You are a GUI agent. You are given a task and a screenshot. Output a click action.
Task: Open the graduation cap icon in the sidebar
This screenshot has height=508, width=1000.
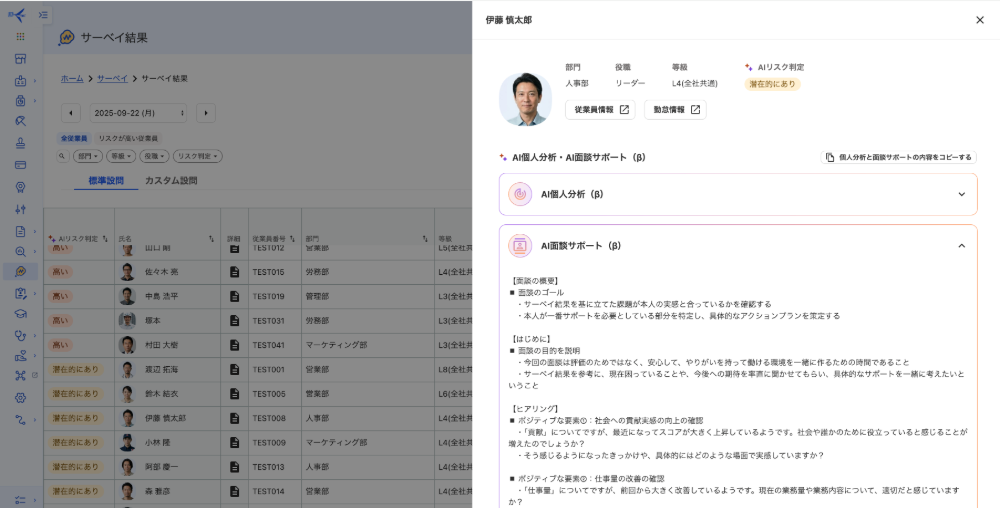tap(20, 314)
